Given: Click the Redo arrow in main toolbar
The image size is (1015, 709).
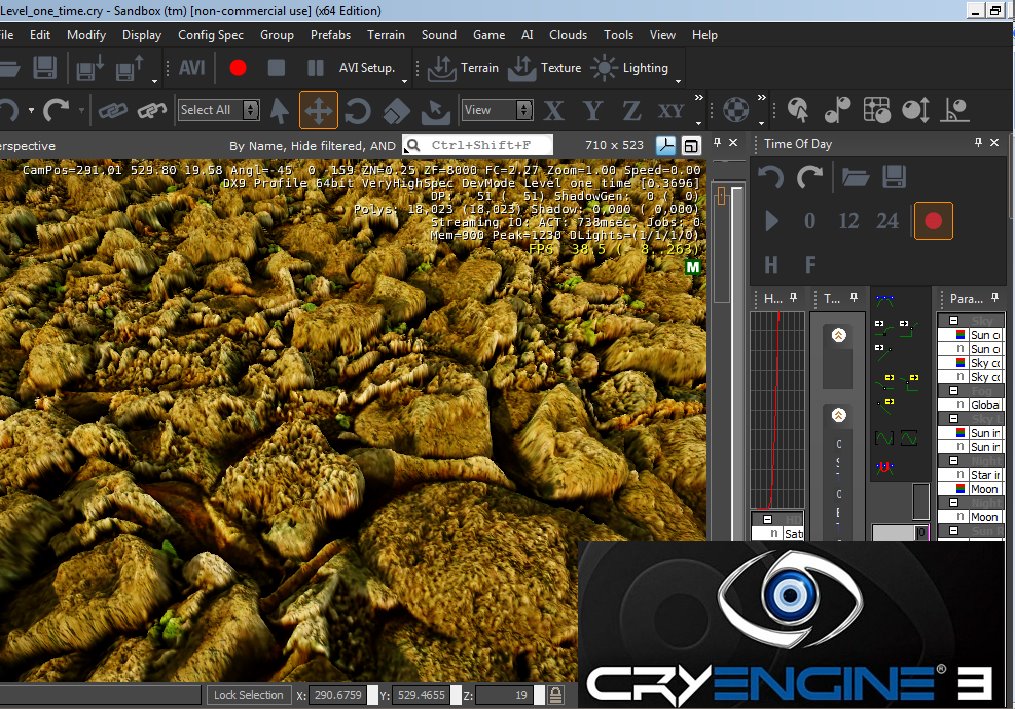Looking at the screenshot, I should [56, 110].
